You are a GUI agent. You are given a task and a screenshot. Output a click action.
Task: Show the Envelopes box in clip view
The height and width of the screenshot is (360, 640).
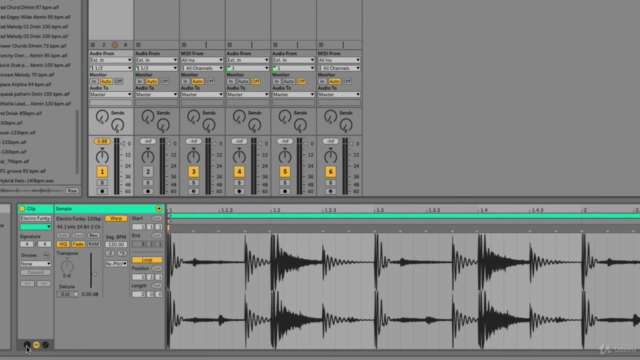46,345
